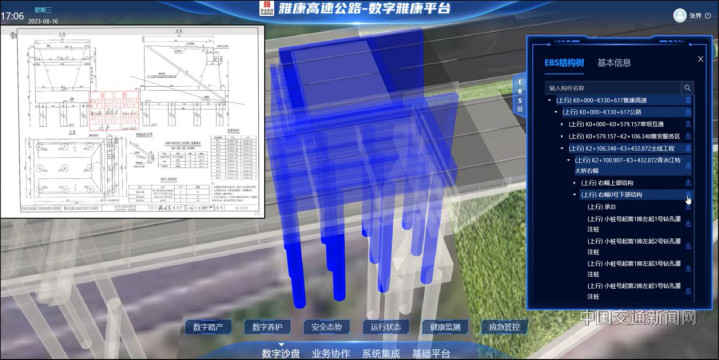Click the 数字养护 button

coord(267,327)
